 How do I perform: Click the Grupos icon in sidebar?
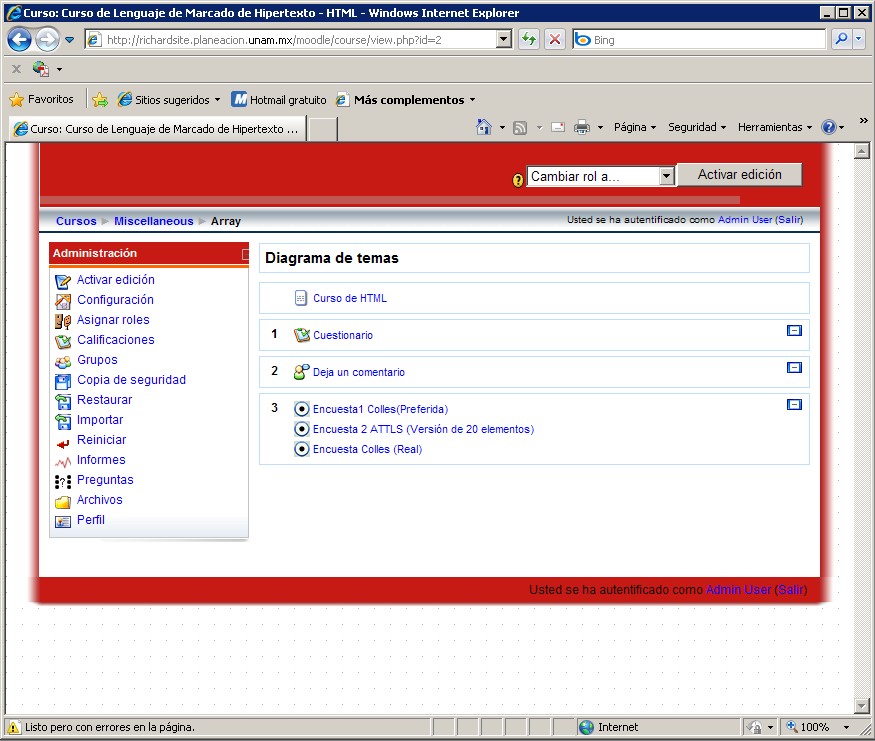63,361
